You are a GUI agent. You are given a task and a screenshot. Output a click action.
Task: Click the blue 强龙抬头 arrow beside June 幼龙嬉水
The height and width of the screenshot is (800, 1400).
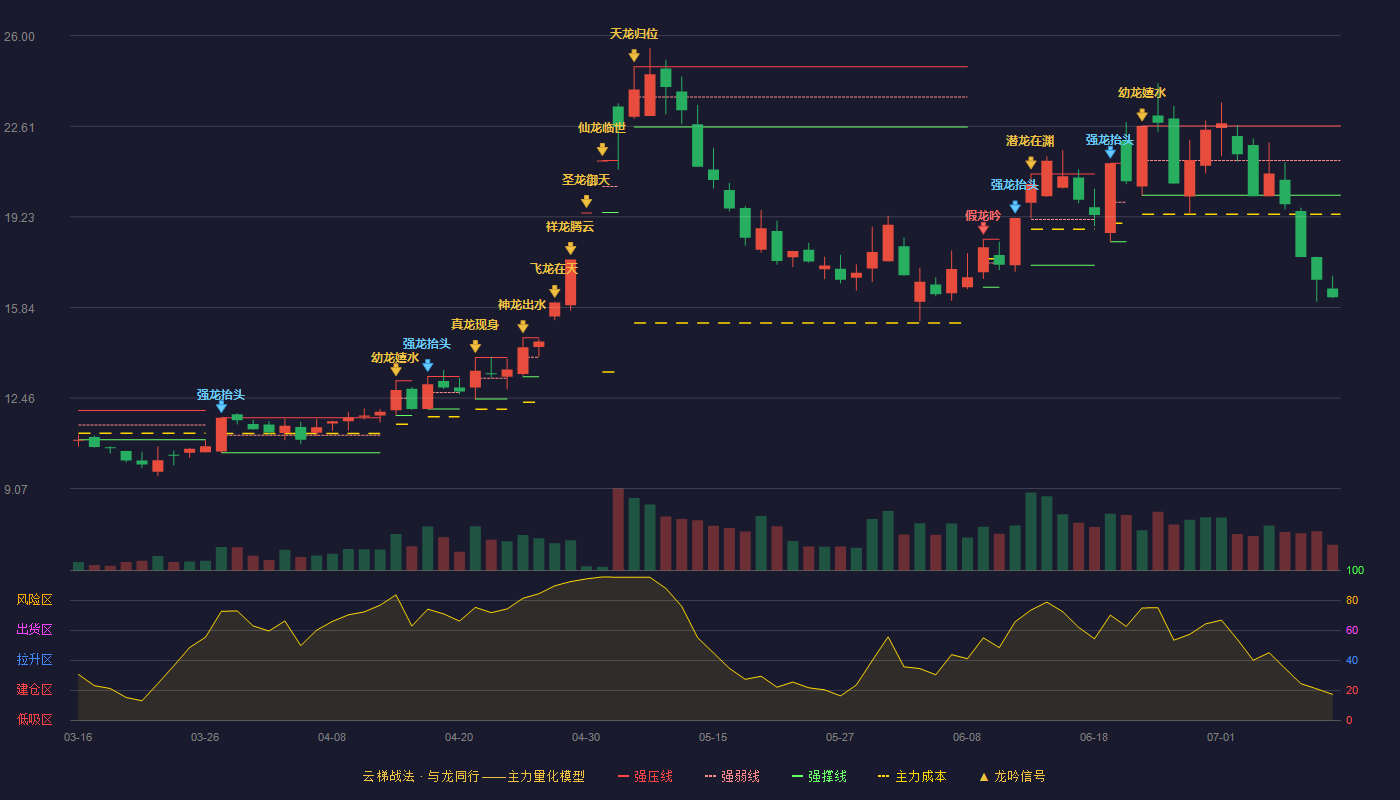coord(1110,153)
